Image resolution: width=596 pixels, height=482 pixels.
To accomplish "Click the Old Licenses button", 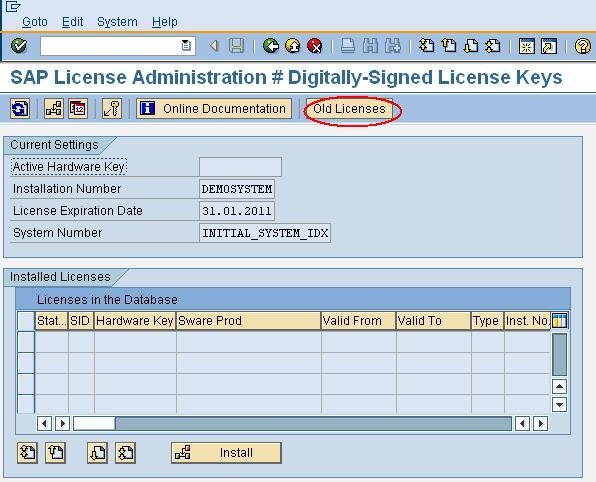I will 349,109.
